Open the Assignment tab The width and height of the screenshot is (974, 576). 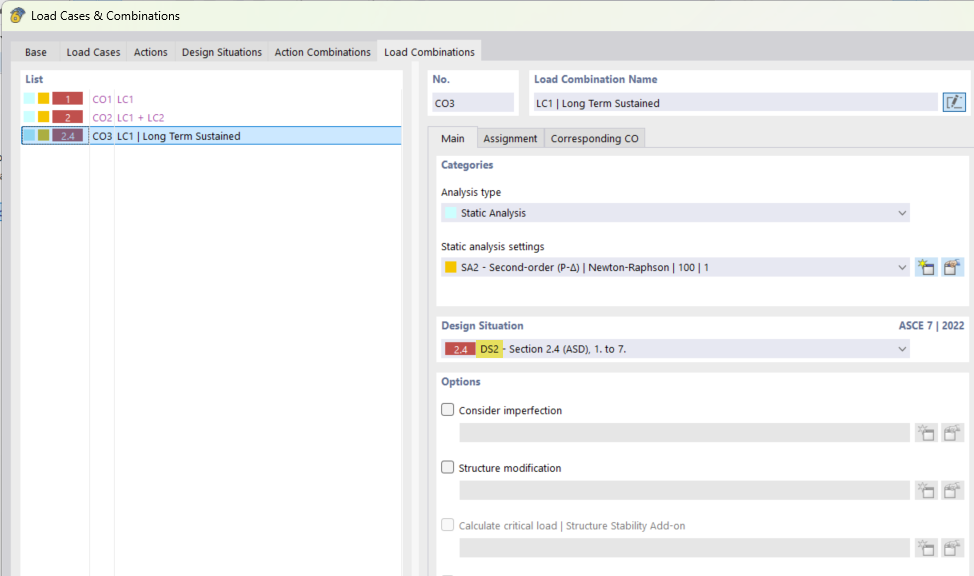point(510,138)
